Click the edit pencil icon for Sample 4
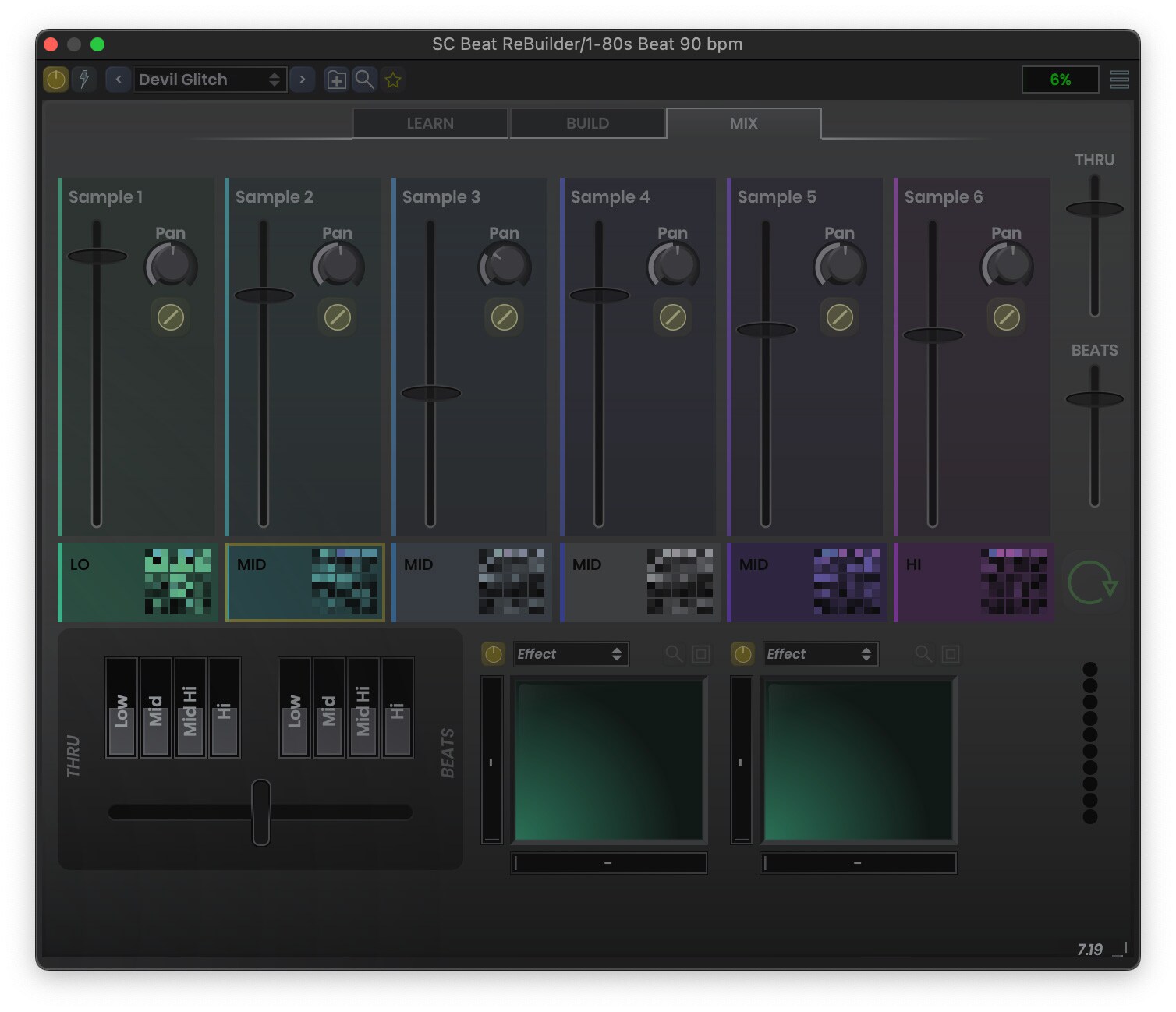Image resolution: width=1176 pixels, height=1012 pixels. coord(672,318)
